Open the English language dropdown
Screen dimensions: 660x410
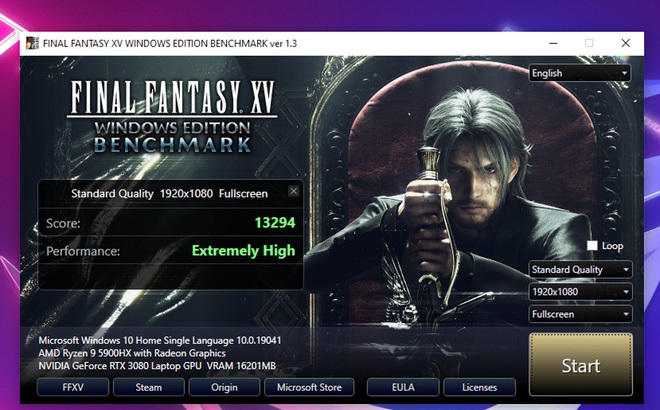(580, 73)
